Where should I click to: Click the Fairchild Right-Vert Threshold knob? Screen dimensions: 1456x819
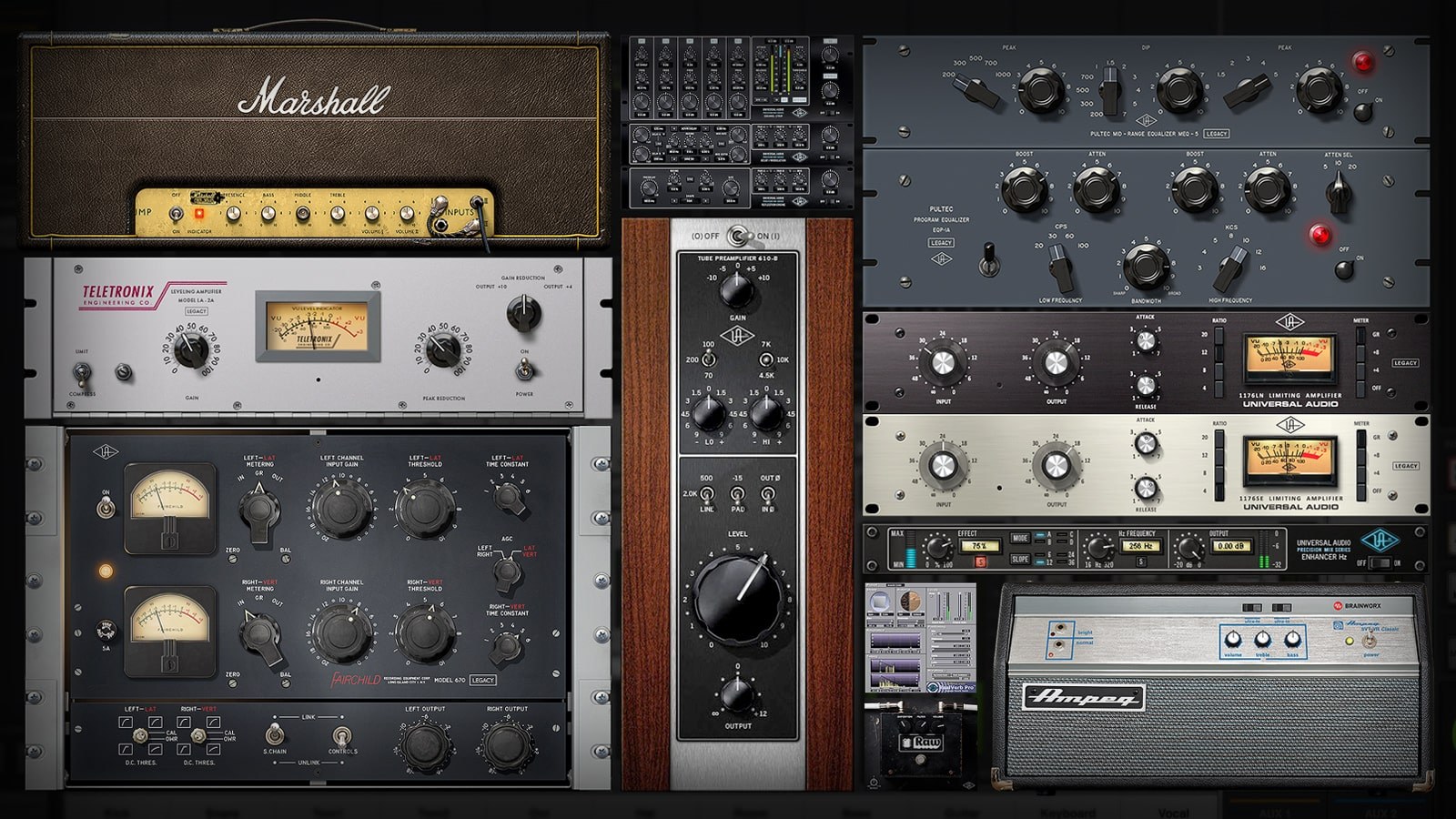tap(425, 632)
